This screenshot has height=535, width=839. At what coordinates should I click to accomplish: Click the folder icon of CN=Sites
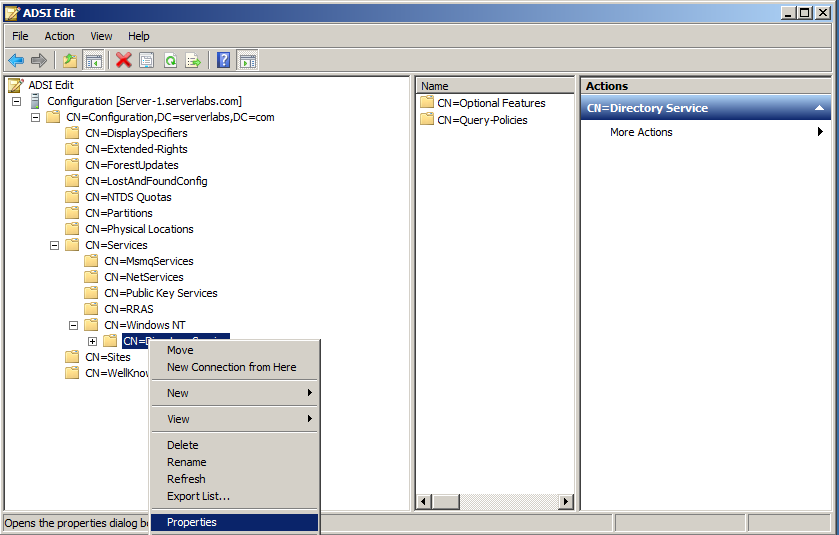(x=72, y=357)
